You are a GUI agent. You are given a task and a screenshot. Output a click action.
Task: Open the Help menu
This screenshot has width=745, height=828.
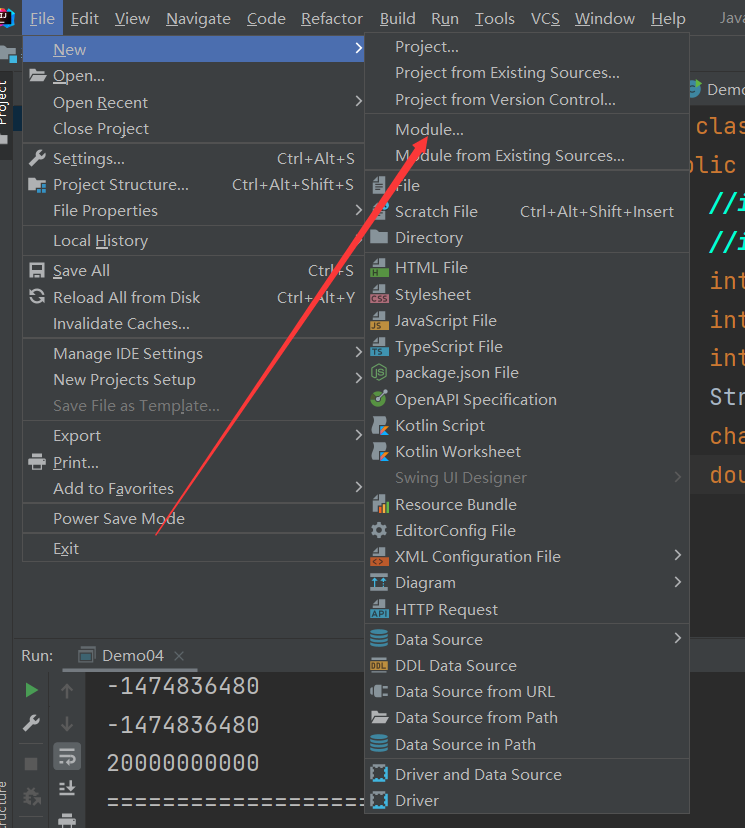[x=668, y=19]
